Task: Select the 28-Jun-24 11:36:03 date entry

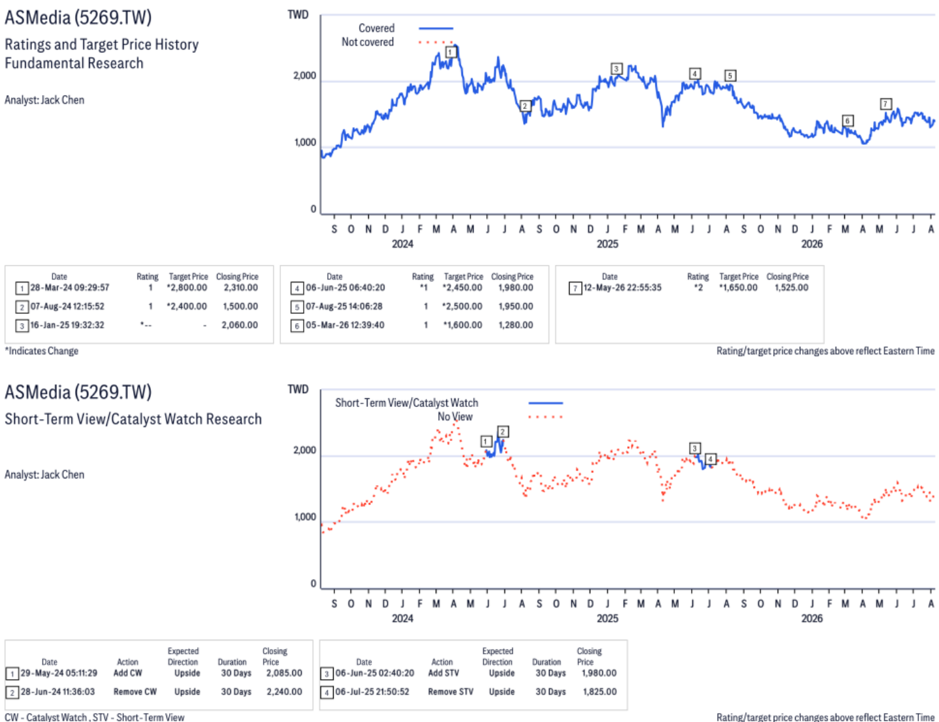Action: tap(57, 692)
